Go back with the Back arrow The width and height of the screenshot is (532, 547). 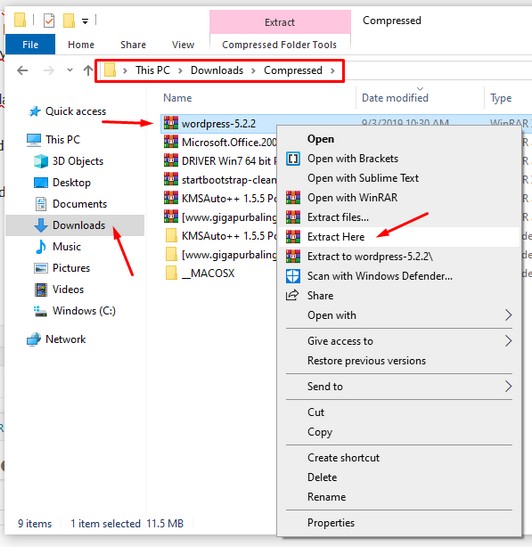23,70
